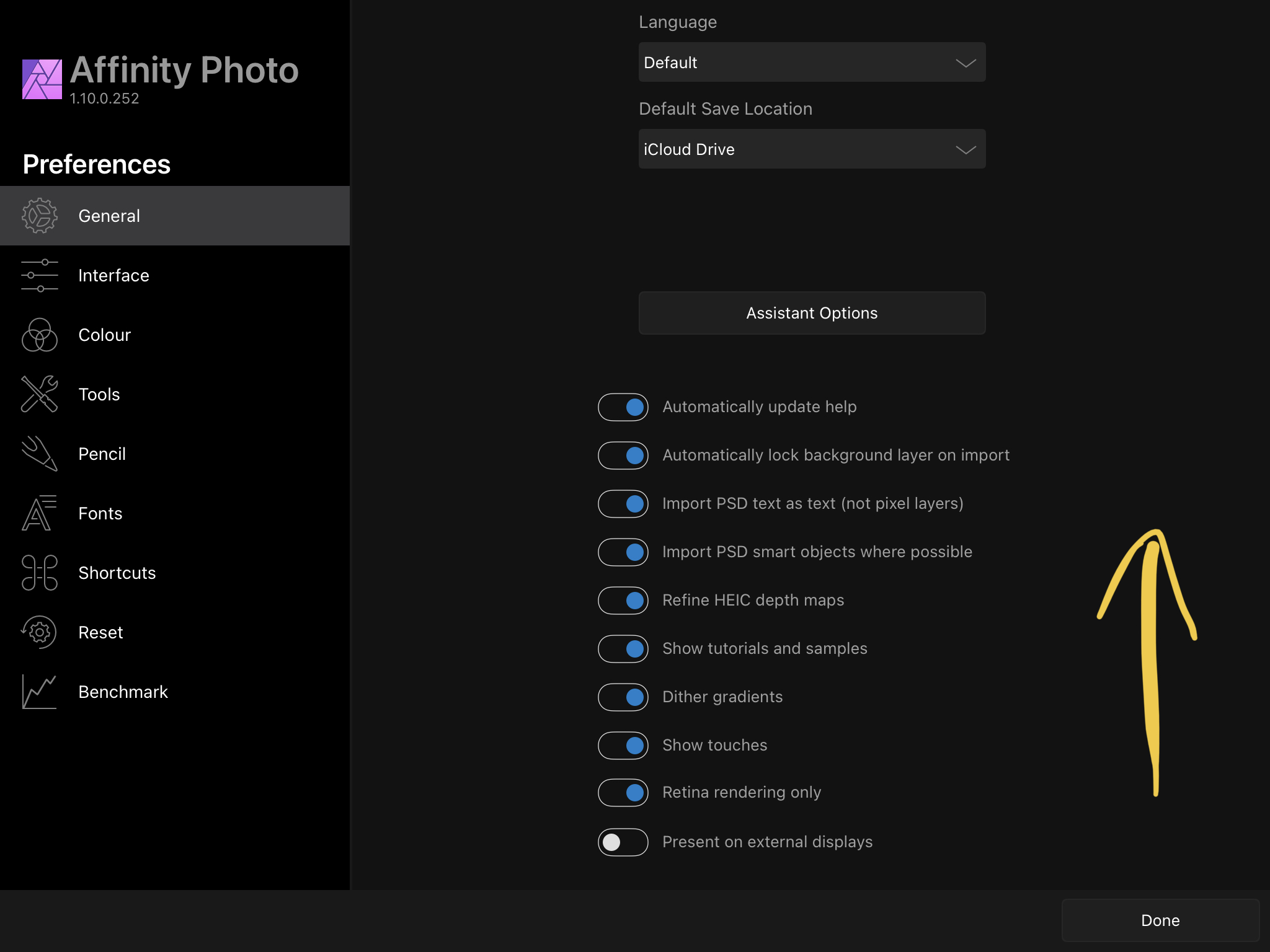
Task: Select Reset preferences label
Action: click(x=101, y=632)
